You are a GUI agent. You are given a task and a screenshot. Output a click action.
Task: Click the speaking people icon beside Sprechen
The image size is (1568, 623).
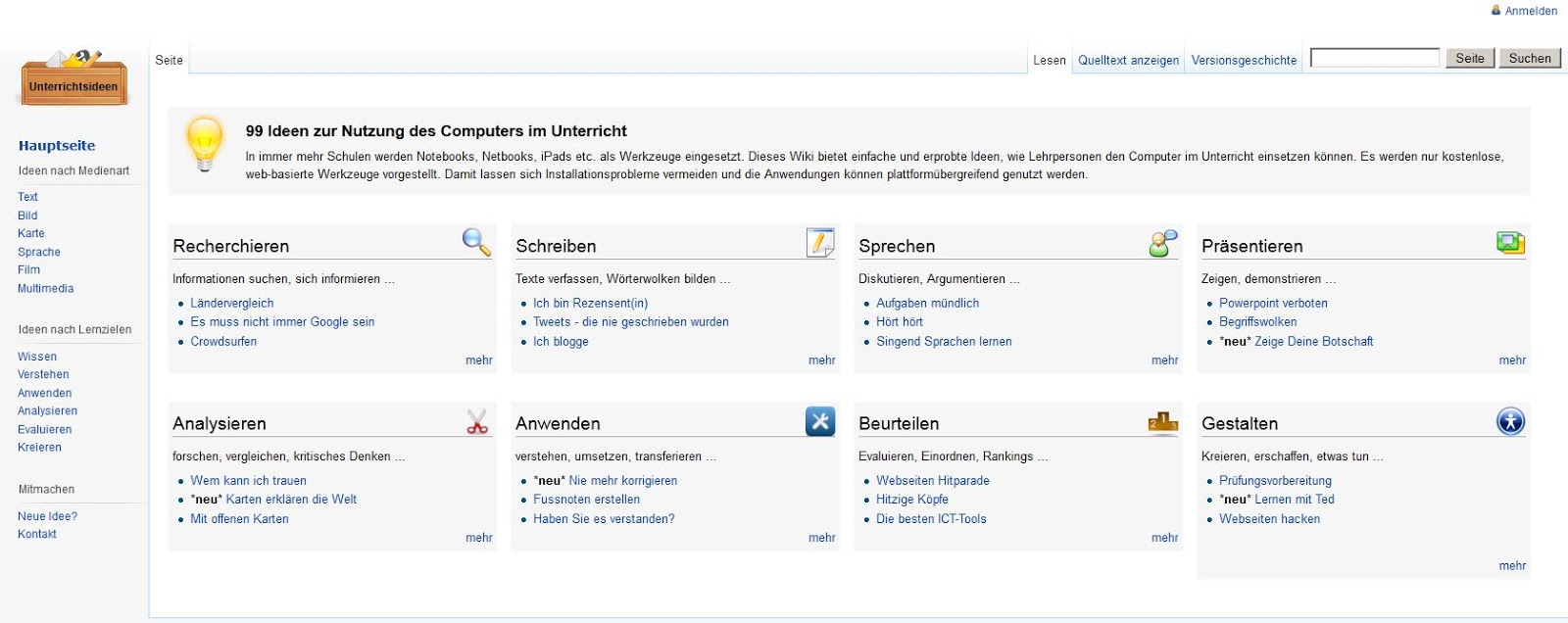(x=1163, y=243)
